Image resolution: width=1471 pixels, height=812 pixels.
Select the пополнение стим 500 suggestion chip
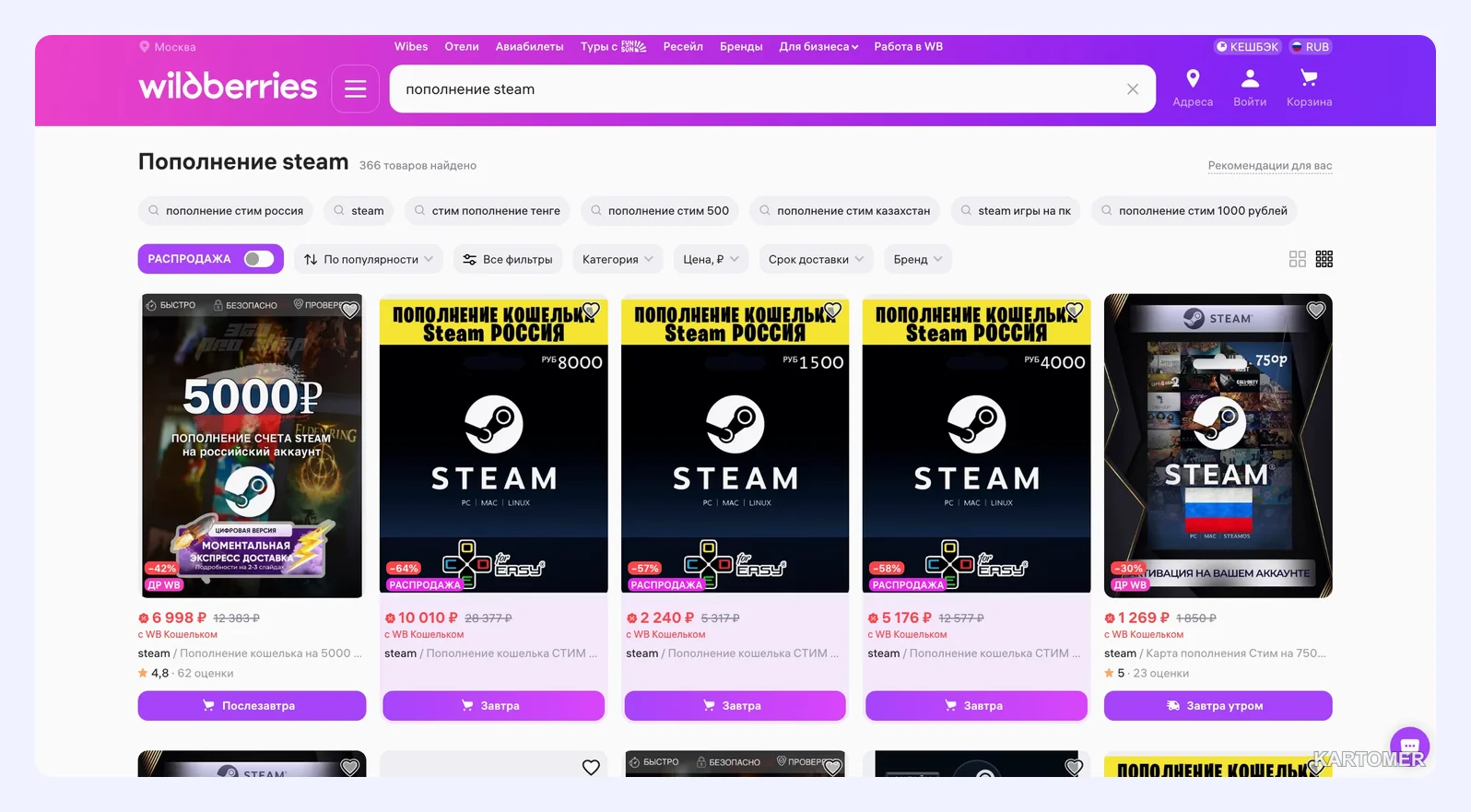click(x=660, y=211)
